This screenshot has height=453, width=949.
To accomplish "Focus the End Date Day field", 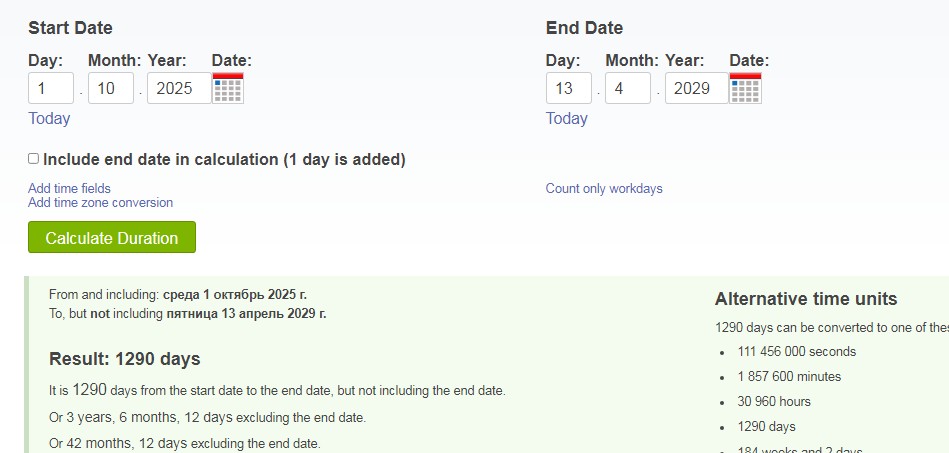I will 568,88.
